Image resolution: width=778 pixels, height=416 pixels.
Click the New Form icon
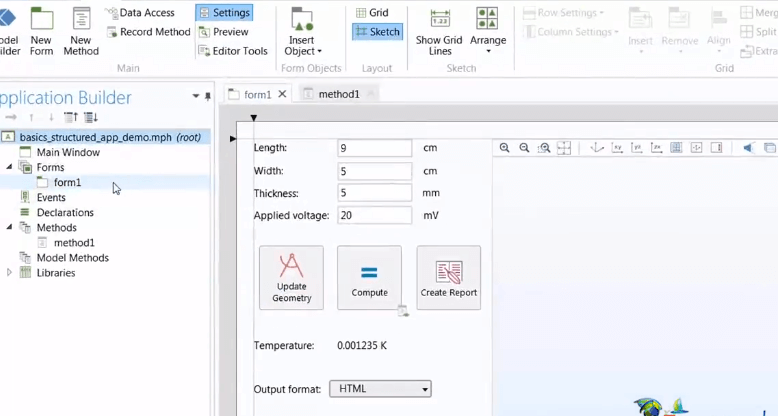41,20
